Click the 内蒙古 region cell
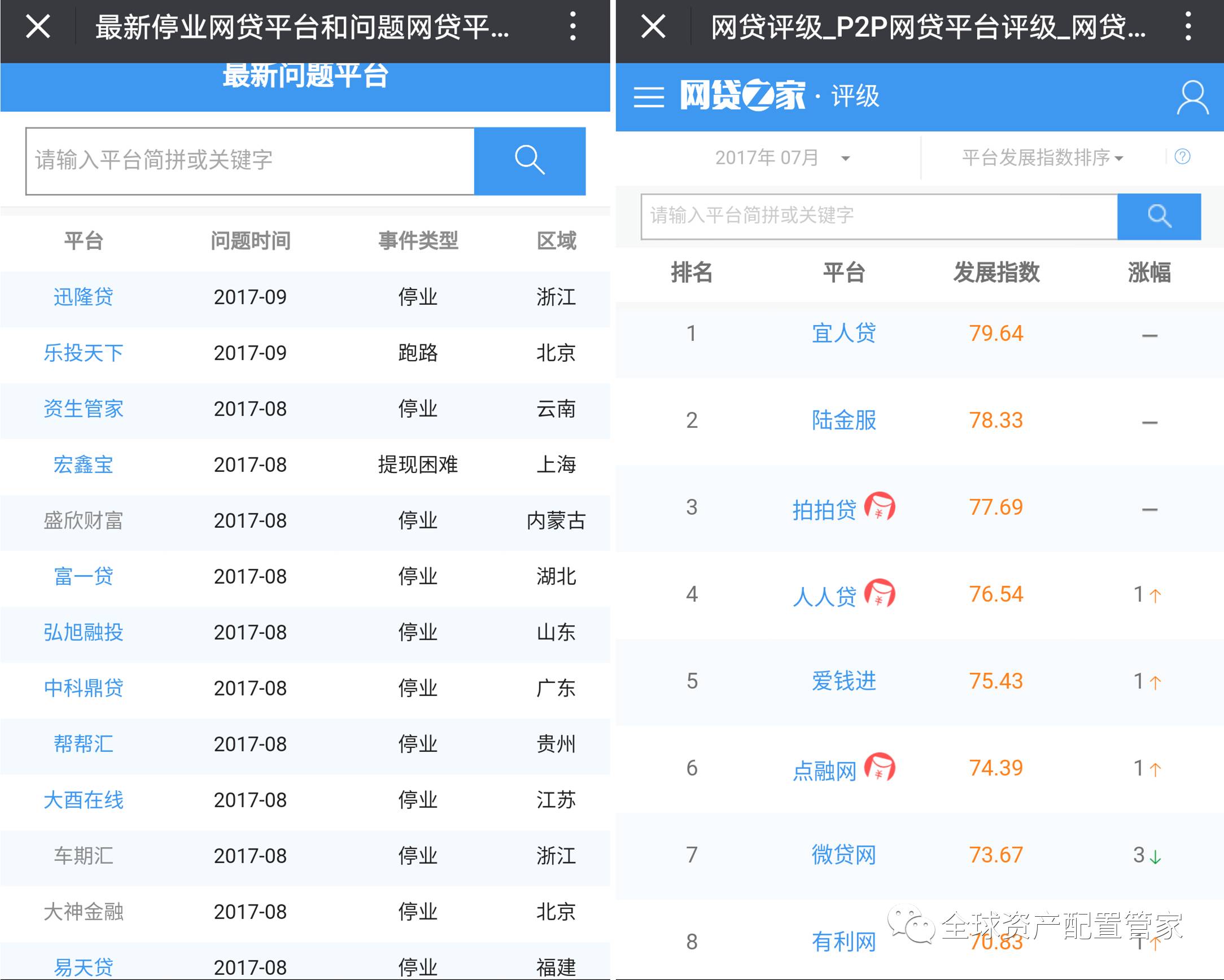The image size is (1224, 980). tap(556, 520)
